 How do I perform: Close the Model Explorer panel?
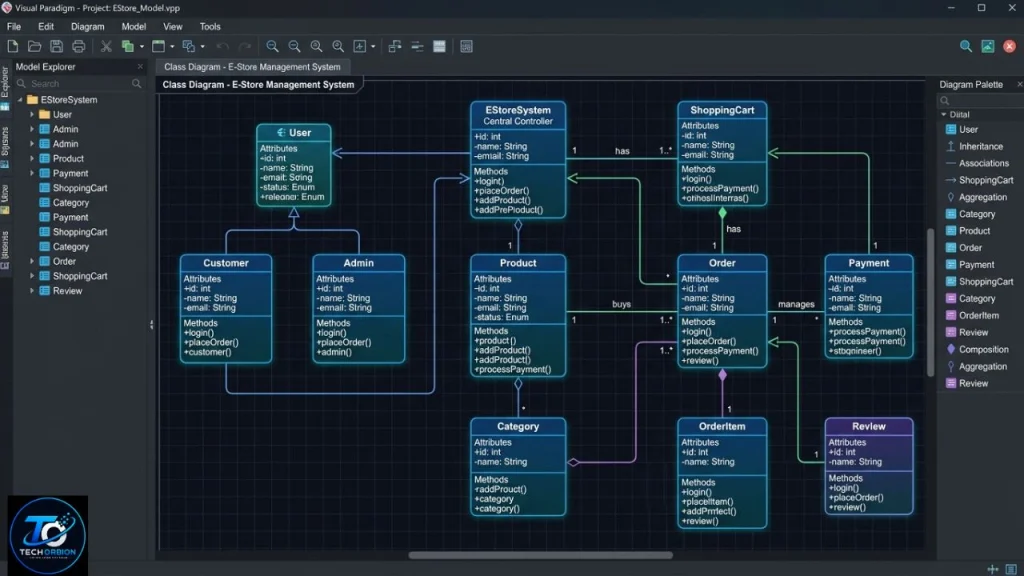[140, 67]
